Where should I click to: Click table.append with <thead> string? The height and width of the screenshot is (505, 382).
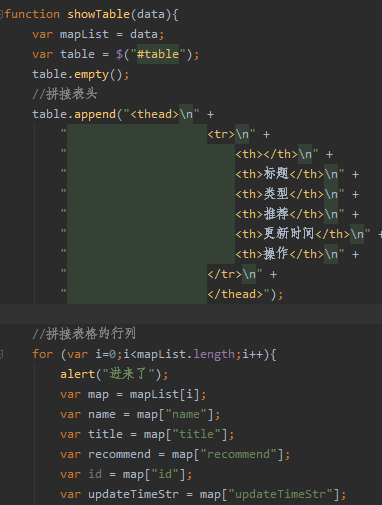pyautogui.click(x=123, y=114)
